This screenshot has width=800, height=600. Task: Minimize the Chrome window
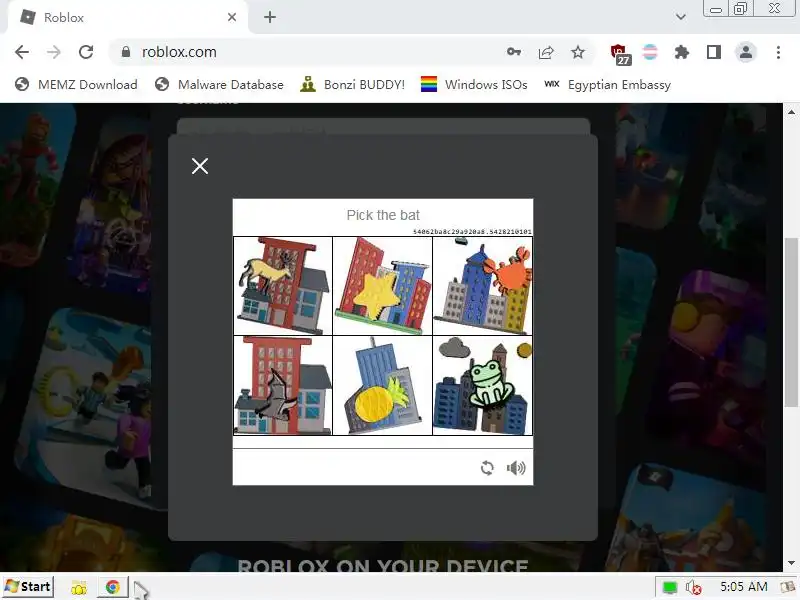click(x=716, y=9)
